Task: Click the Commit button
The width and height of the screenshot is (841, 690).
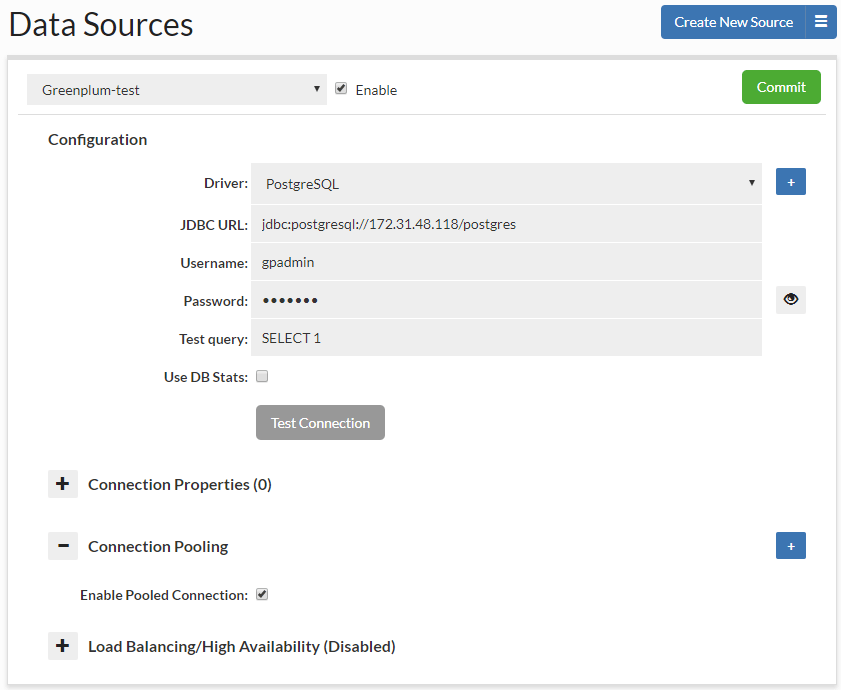Action: [781, 87]
